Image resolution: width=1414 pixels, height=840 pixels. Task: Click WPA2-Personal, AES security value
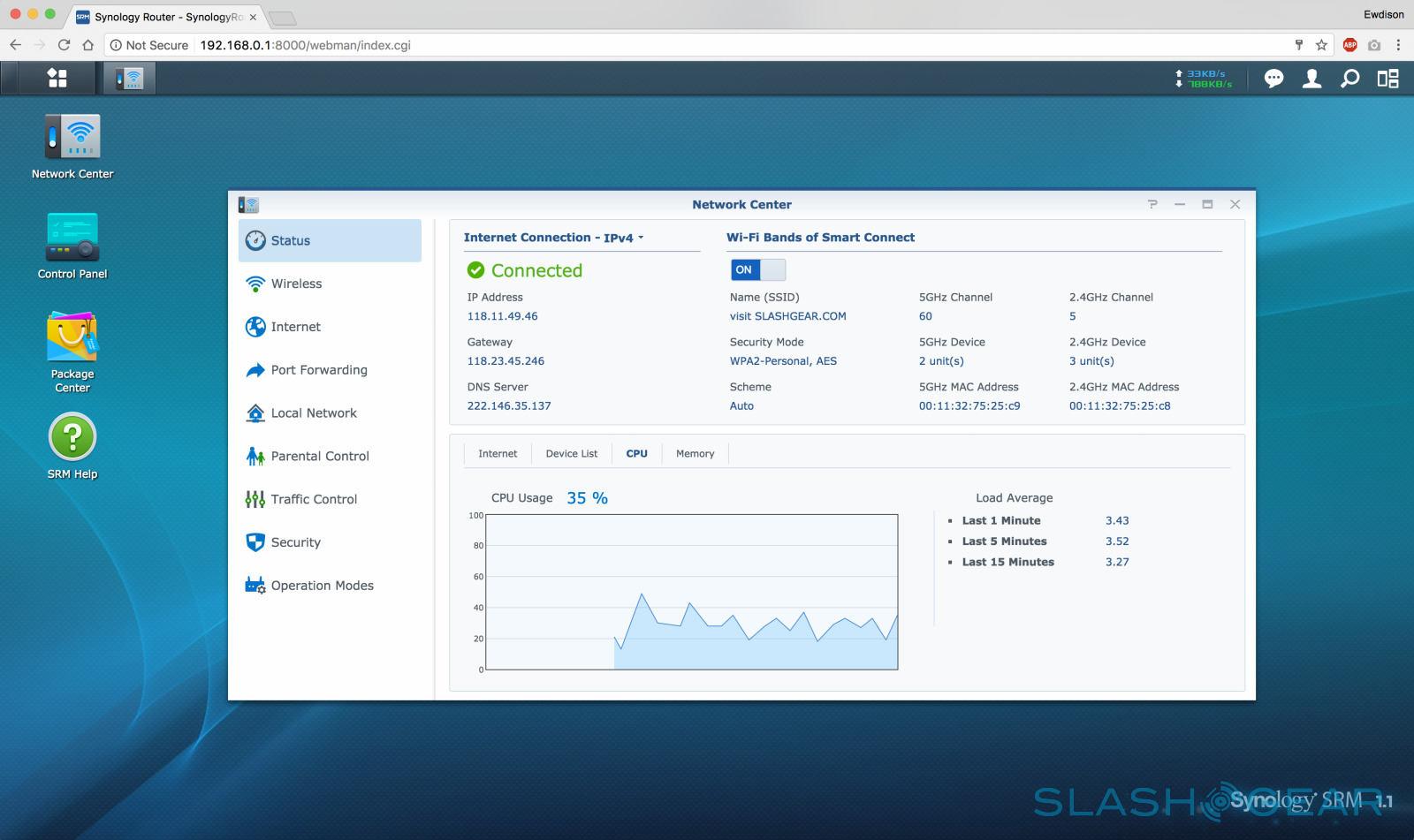tap(783, 361)
